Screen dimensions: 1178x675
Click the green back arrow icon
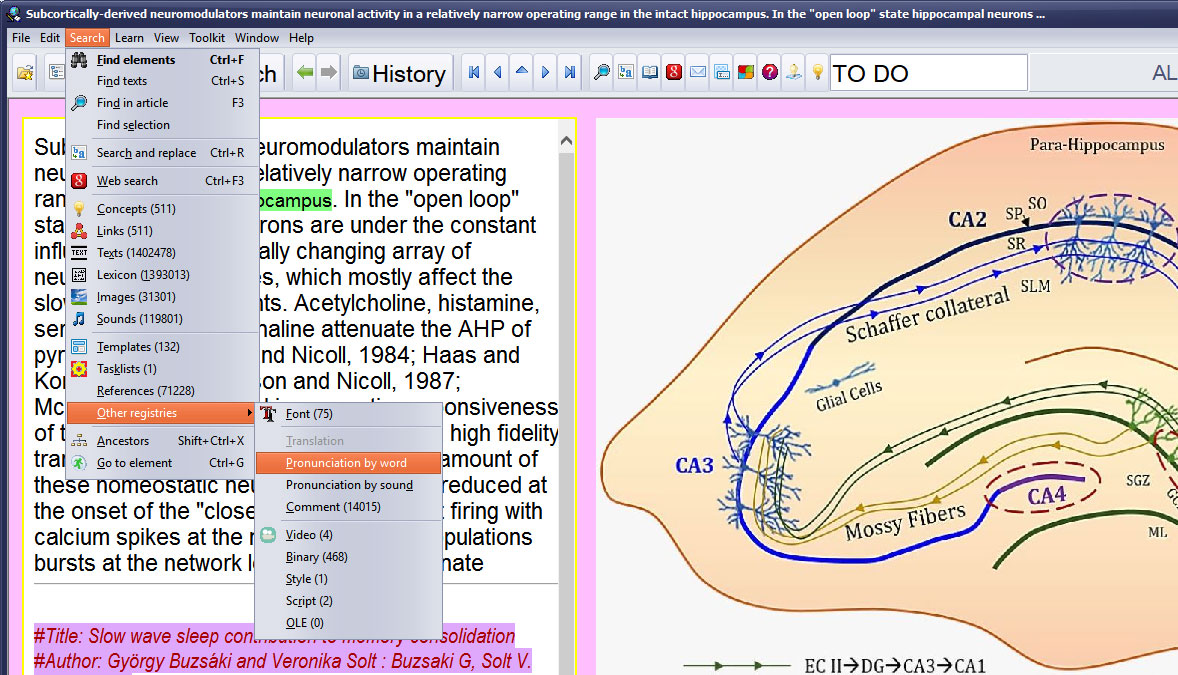(x=305, y=73)
